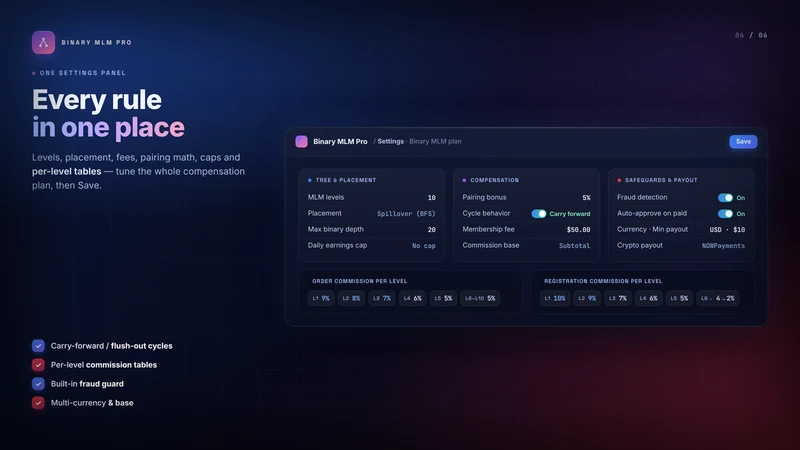Click the Binary MLM Pro breadcrumb title
The image size is (800, 450).
(340, 141)
